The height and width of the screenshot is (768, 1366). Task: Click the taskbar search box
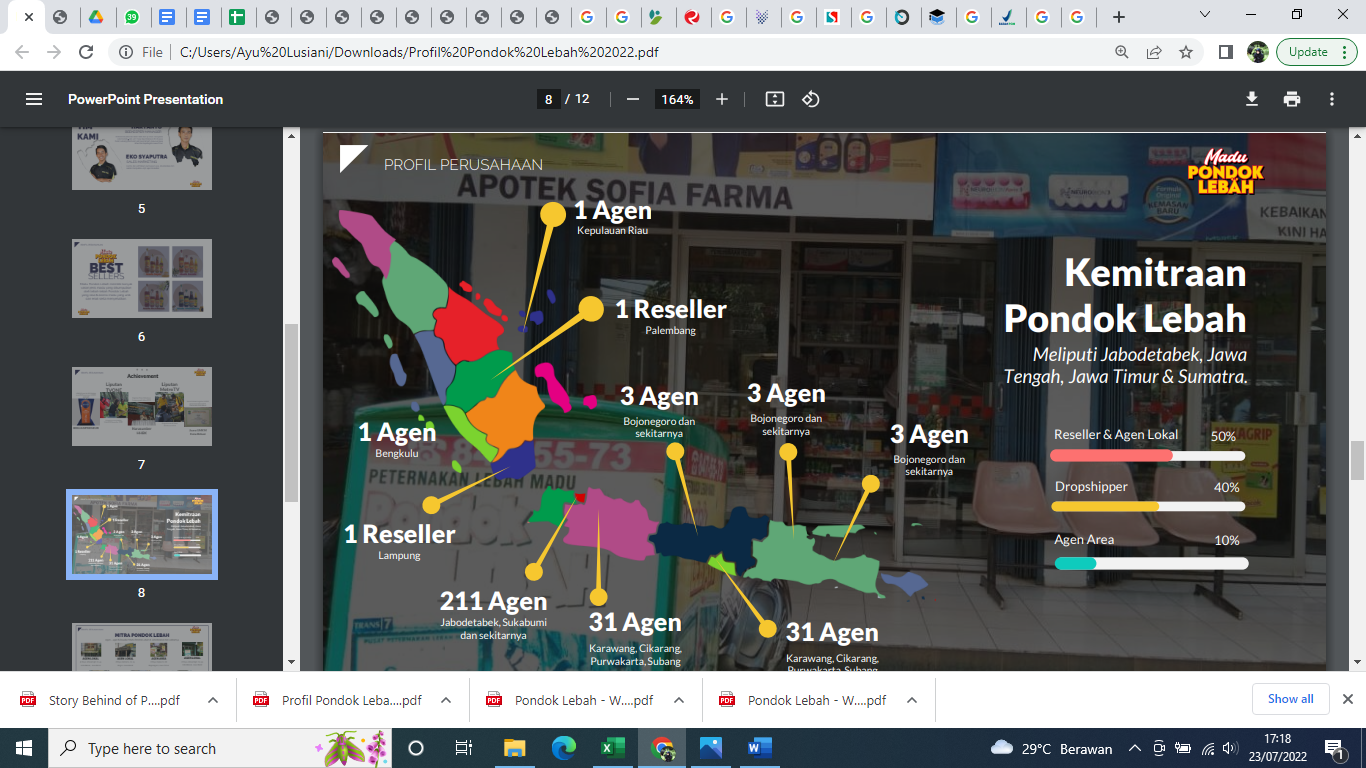point(222,748)
